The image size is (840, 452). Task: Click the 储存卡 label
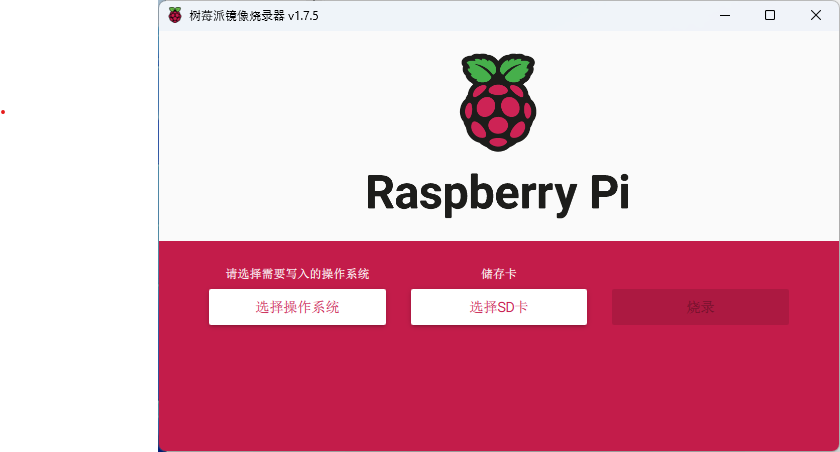(x=499, y=274)
